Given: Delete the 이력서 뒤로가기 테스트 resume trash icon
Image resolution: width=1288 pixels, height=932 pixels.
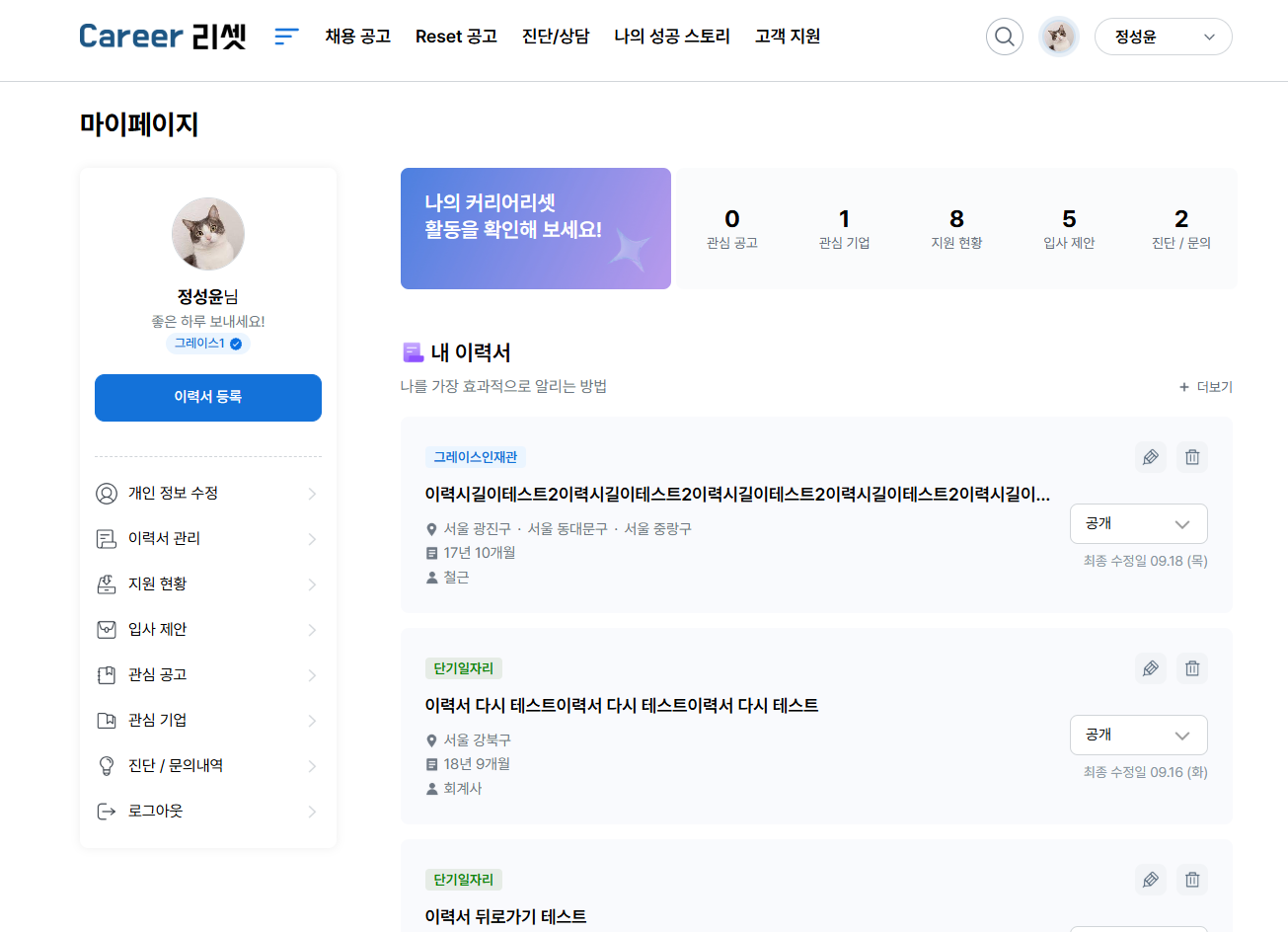Looking at the screenshot, I should click(x=1192, y=880).
